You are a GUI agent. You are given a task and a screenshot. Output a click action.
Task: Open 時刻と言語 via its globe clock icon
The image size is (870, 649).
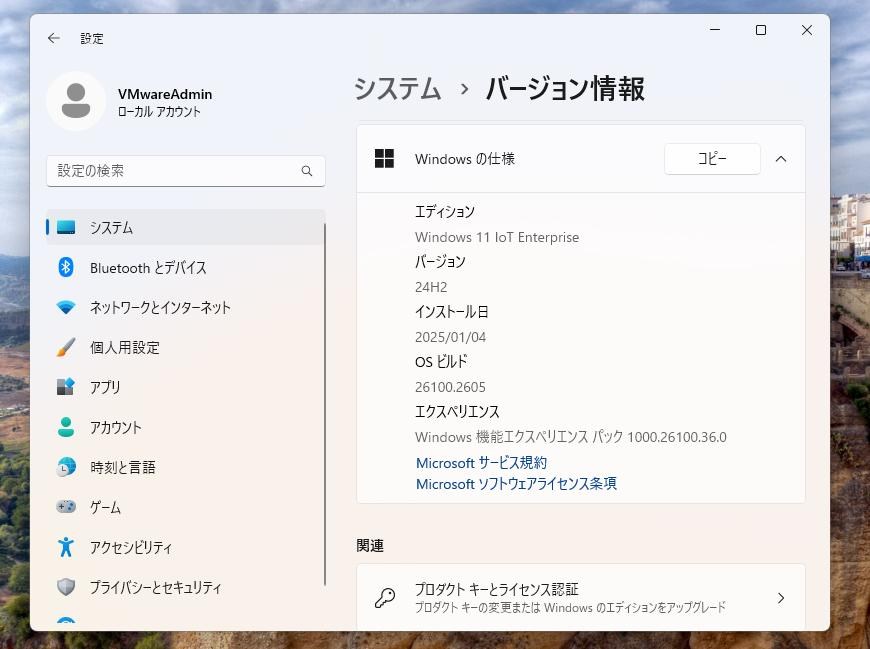66,467
